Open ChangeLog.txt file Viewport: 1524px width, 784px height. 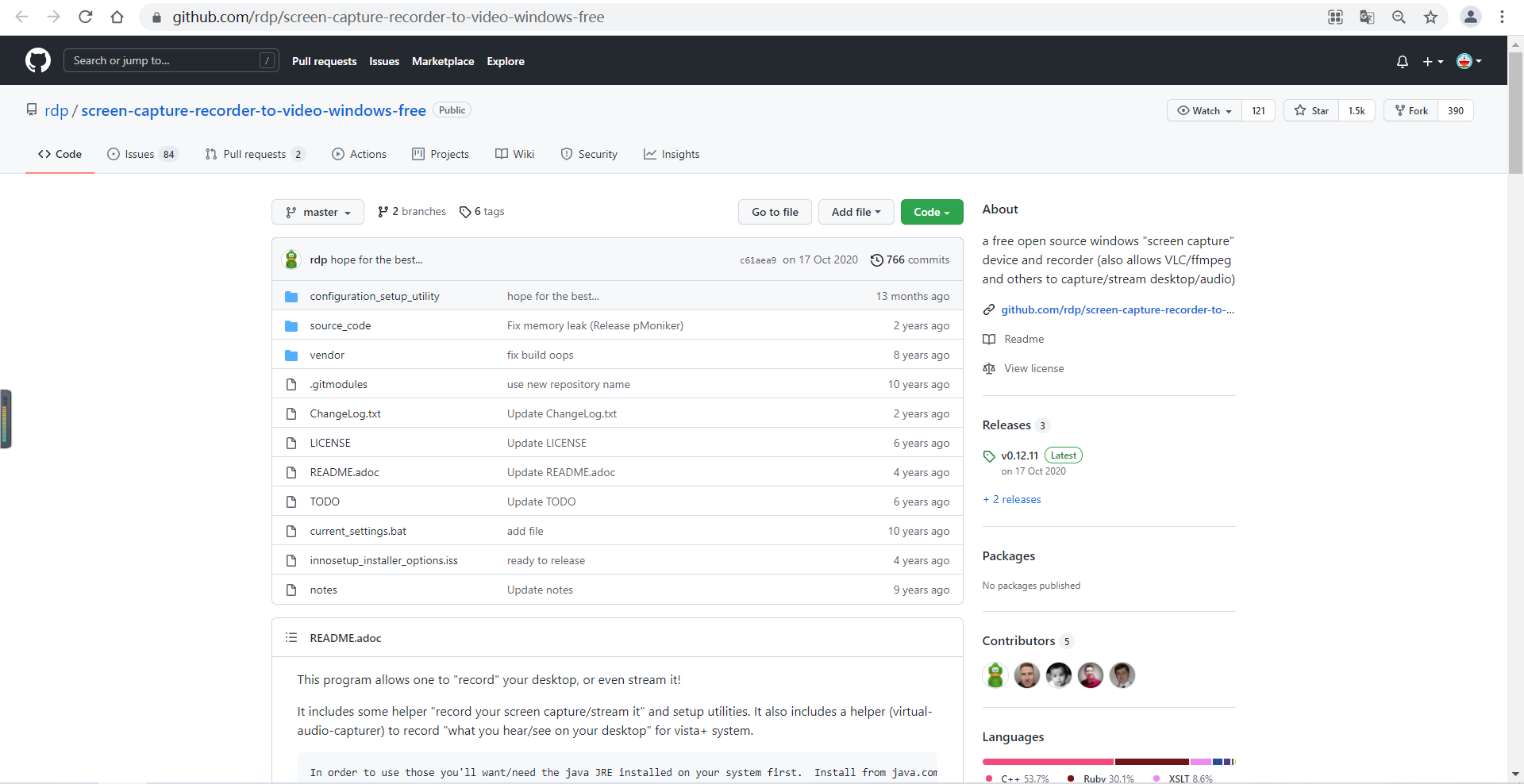point(345,413)
